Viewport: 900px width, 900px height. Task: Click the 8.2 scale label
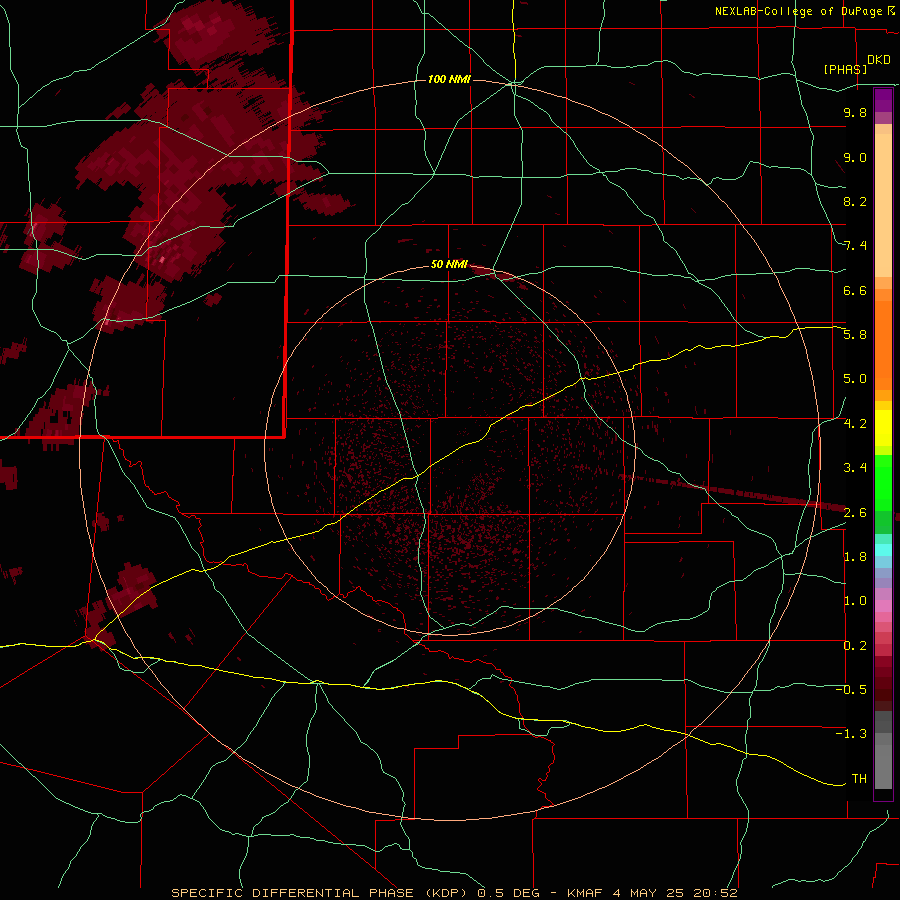pyautogui.click(x=855, y=201)
